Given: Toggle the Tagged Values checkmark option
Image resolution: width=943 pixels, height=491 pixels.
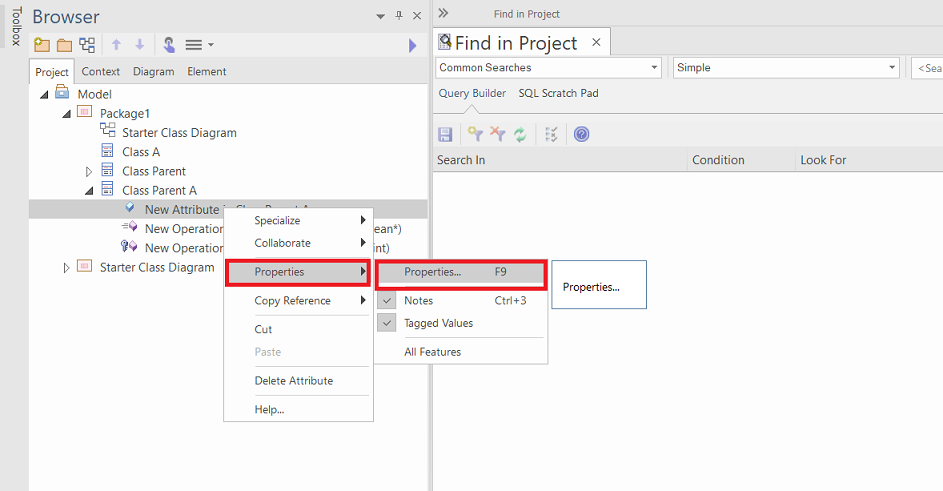Looking at the screenshot, I should point(386,323).
